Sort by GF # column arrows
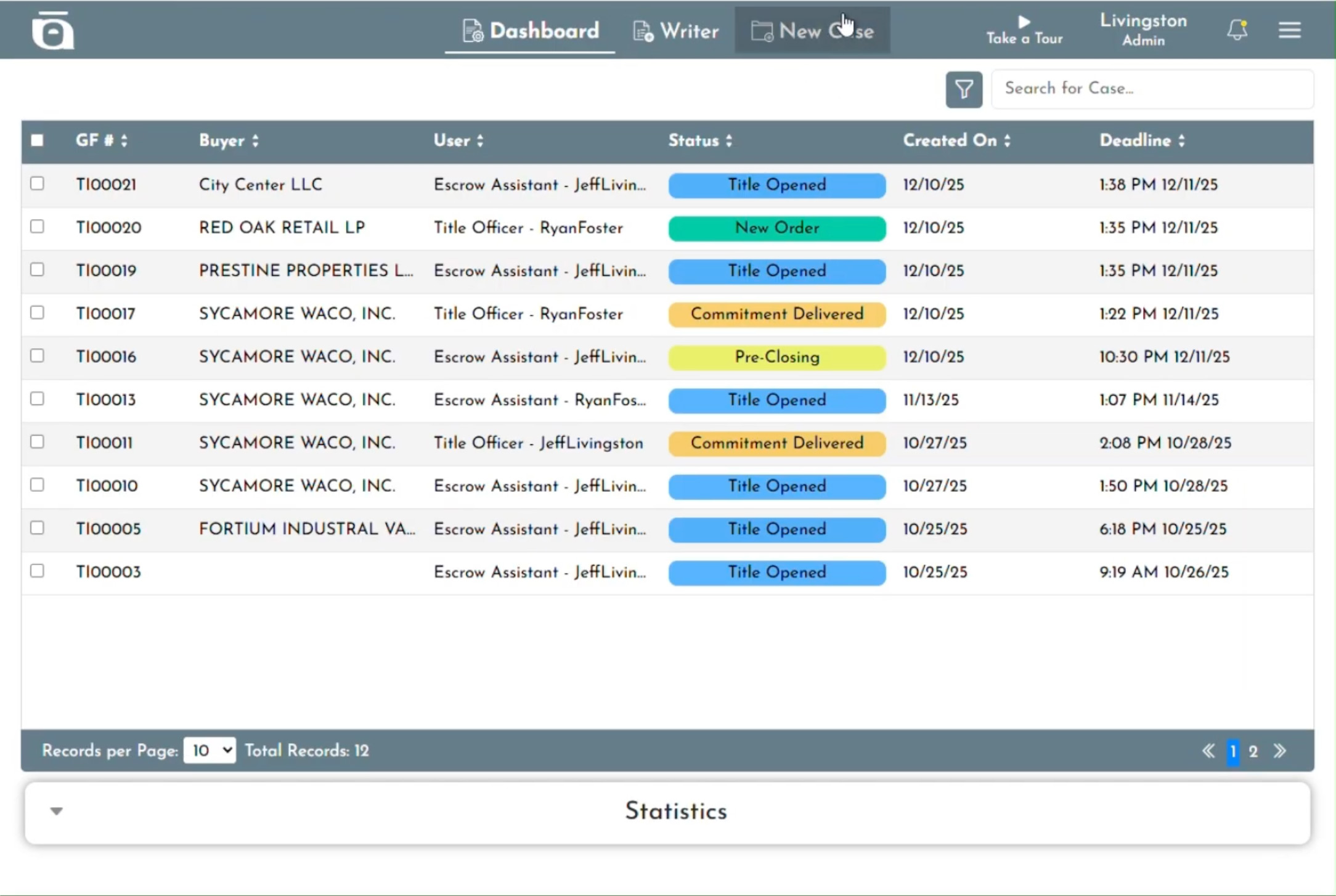The width and height of the screenshot is (1336, 896). [x=124, y=141]
